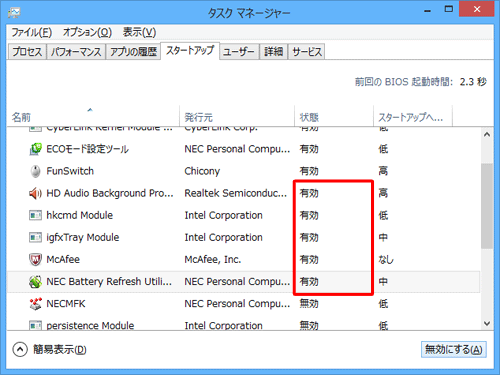
Task: Collapse to simple view with 簡易表示 arrow
Action: pyautogui.click(x=20, y=350)
